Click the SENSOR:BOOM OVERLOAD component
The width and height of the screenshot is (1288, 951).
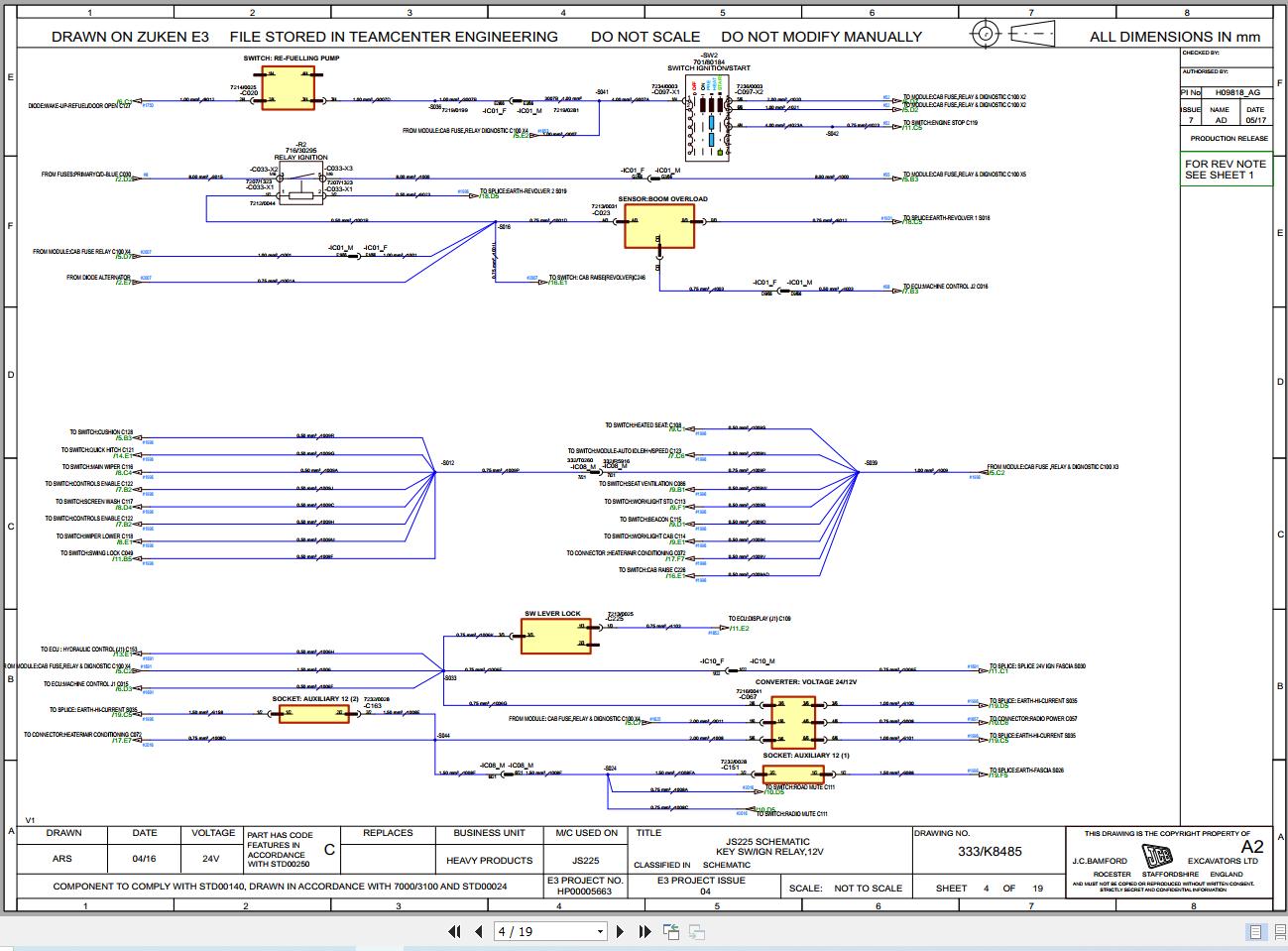coord(659,226)
